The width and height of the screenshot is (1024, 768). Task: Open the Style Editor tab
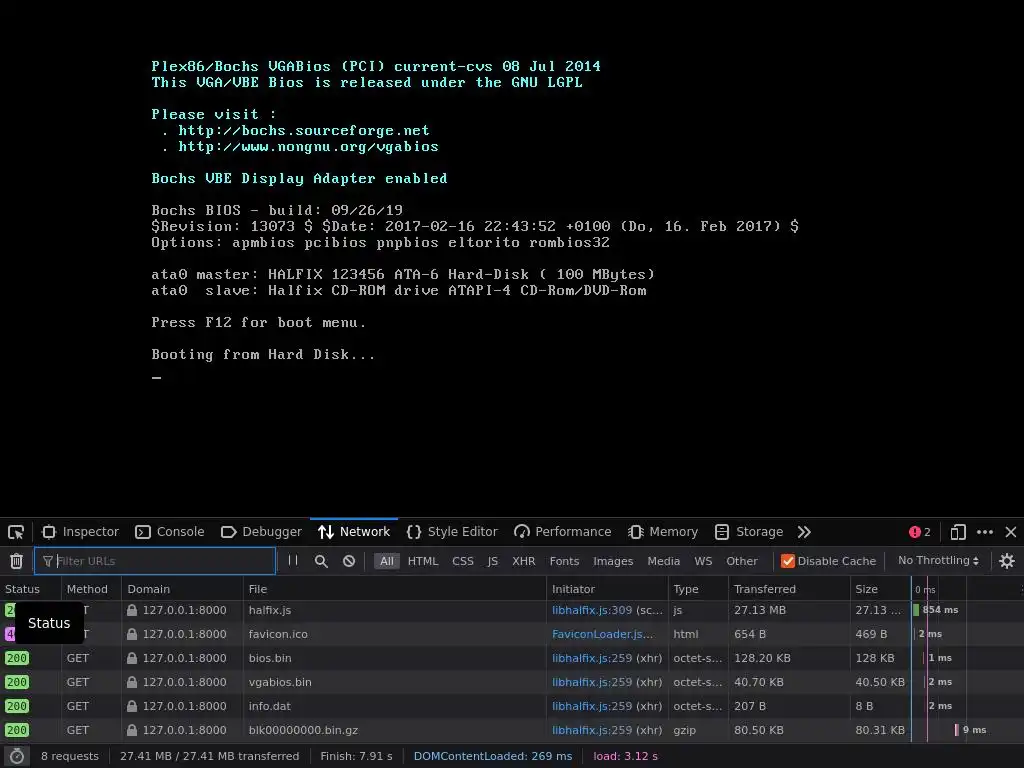pyautogui.click(x=452, y=532)
